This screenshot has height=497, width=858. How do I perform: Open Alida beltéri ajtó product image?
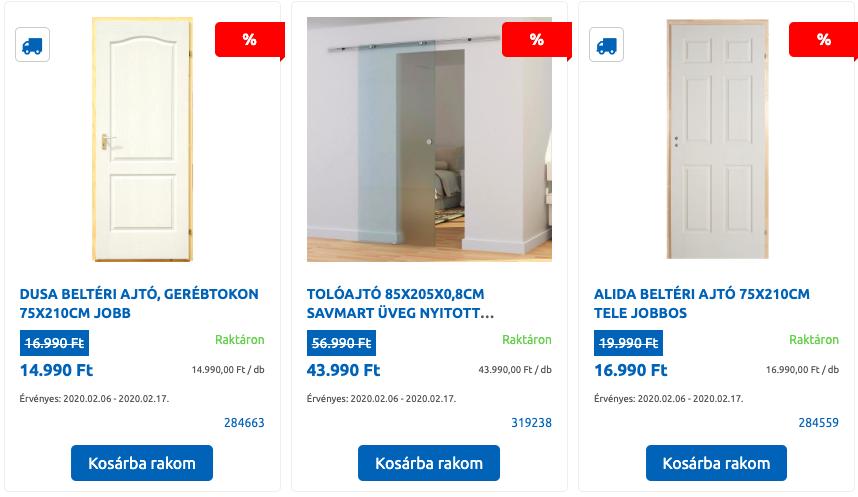click(x=717, y=139)
